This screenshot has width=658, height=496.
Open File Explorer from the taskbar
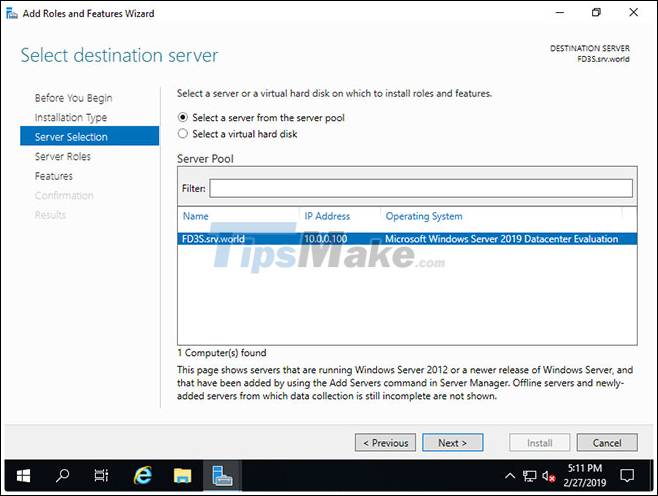click(182, 475)
